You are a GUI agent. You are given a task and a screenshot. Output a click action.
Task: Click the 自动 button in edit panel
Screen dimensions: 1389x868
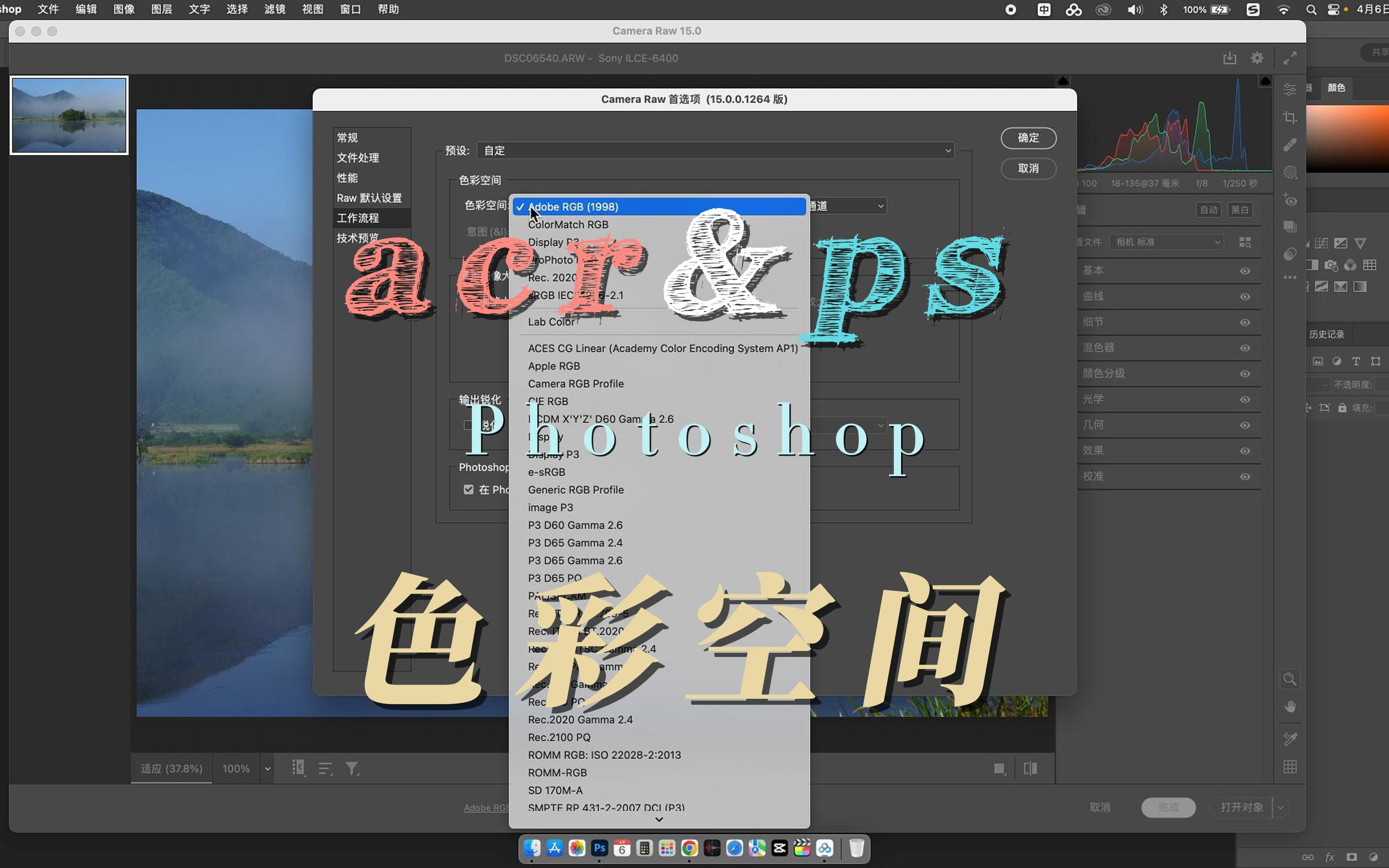pyautogui.click(x=1209, y=210)
